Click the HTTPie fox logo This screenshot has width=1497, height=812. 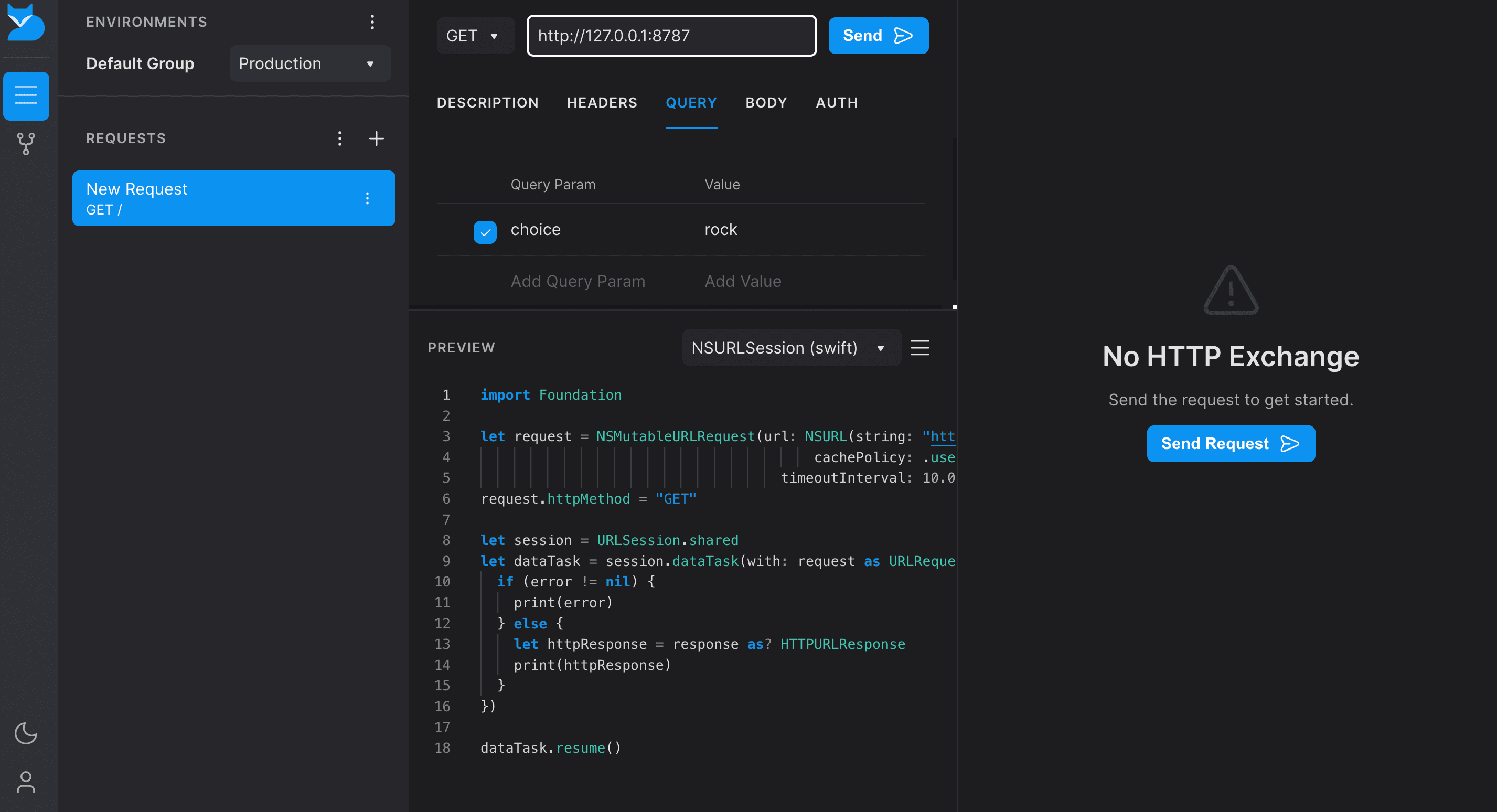click(26, 22)
